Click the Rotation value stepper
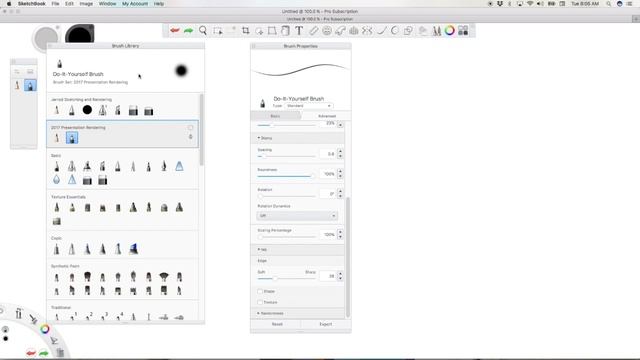The width and height of the screenshot is (640, 360). (x=340, y=194)
